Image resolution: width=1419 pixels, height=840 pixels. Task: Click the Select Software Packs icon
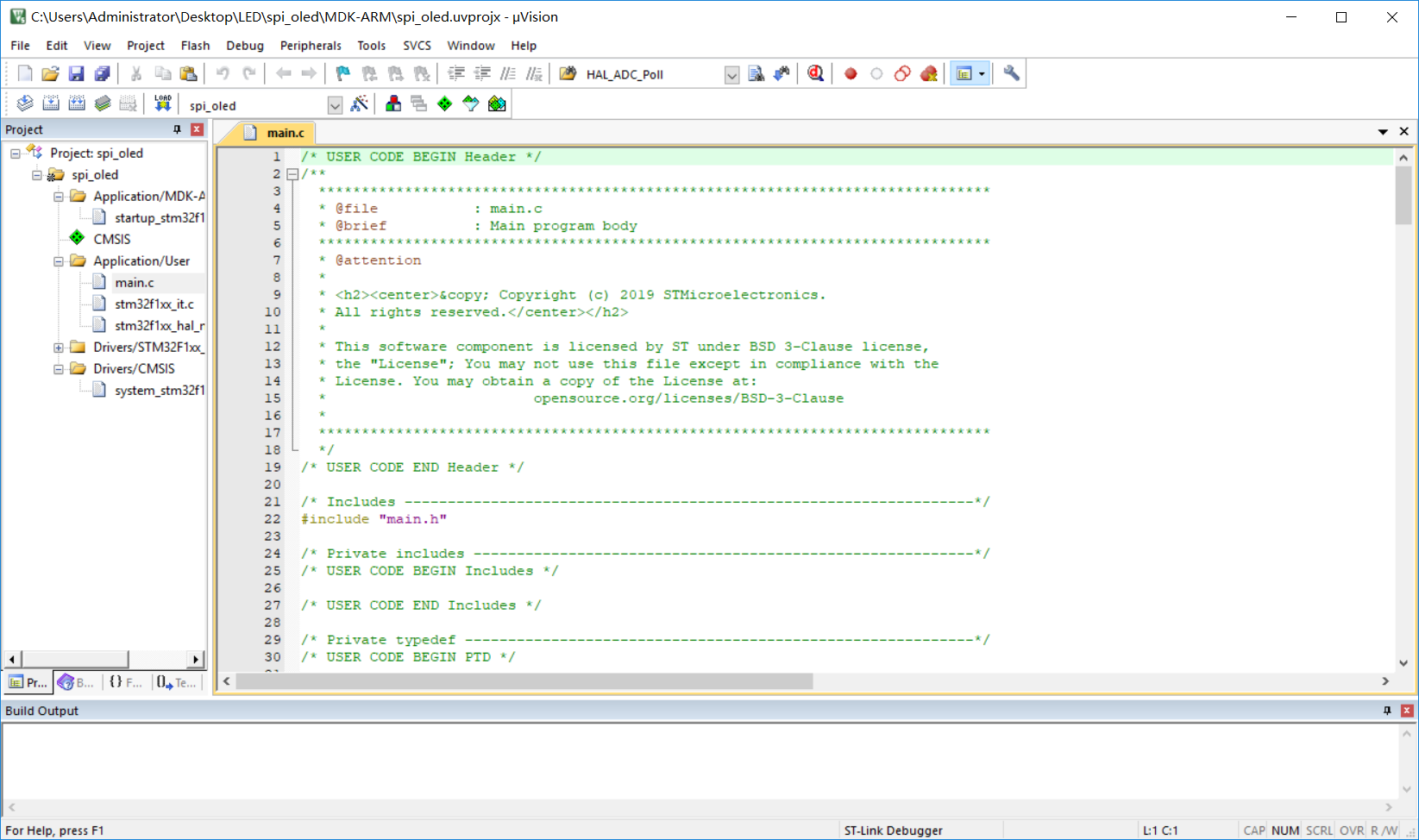[471, 104]
